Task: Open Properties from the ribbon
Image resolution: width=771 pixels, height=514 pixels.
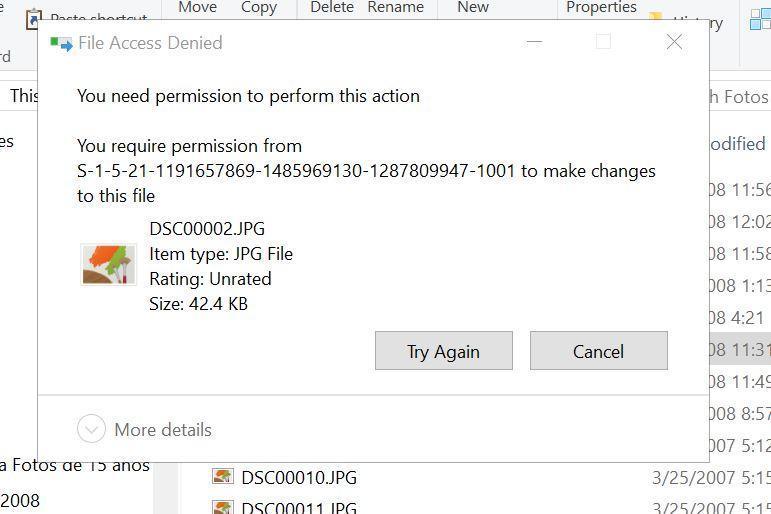Action: click(600, 7)
